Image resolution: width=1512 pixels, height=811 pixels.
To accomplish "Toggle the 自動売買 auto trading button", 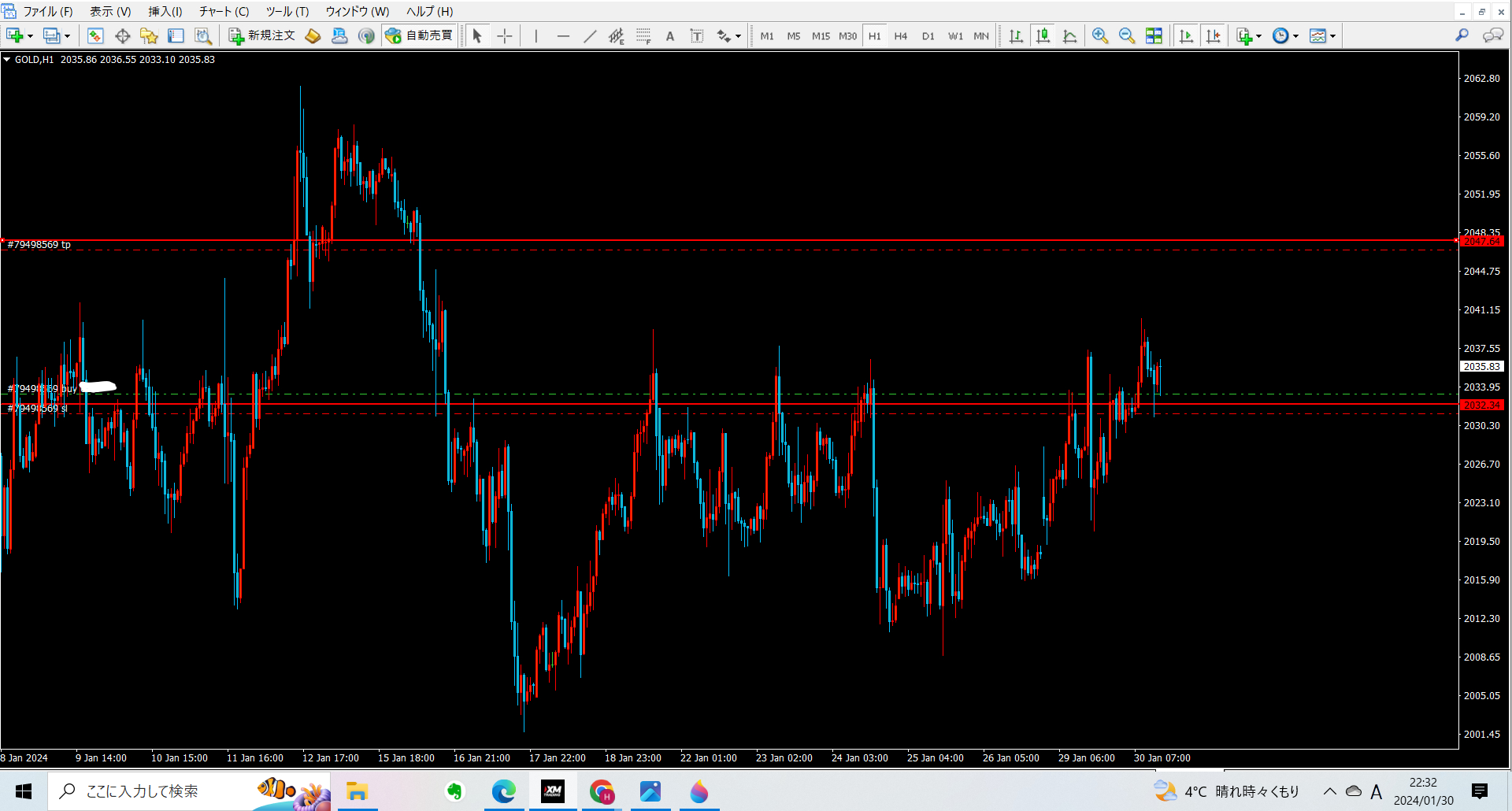I will point(419,35).
